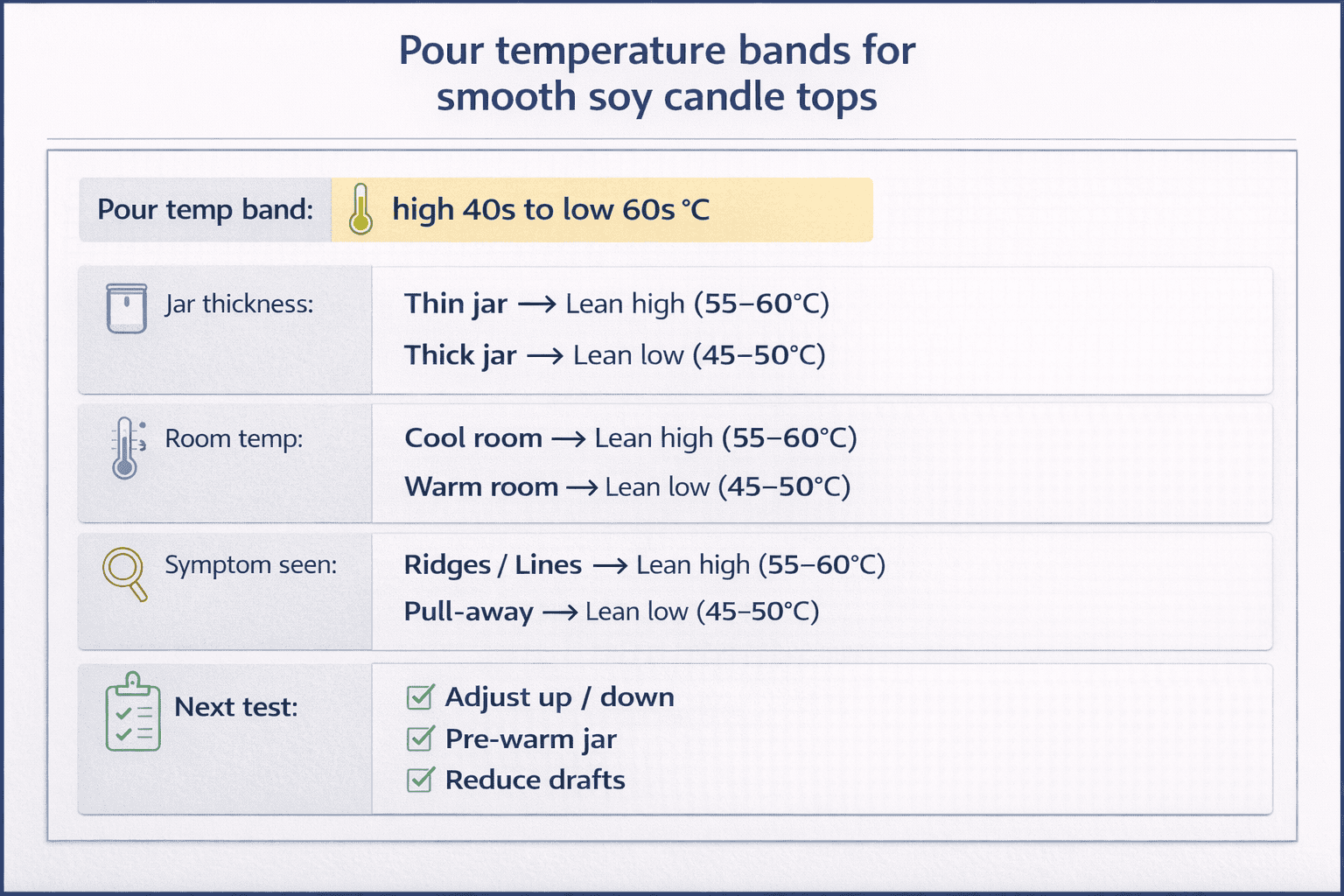Toggle the Adjust up / down checkbox
Image resolution: width=1344 pixels, height=896 pixels.
[x=420, y=697]
